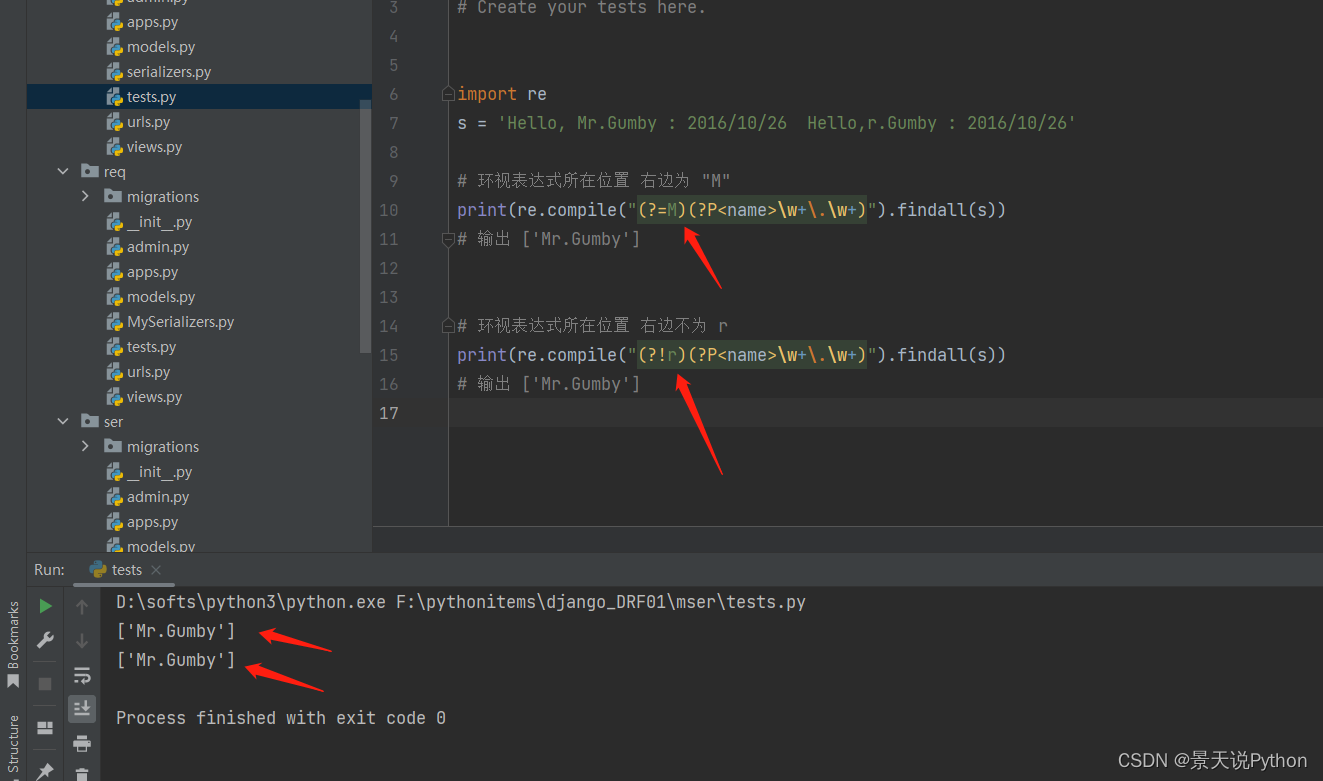Expand migrations folder under req
This screenshot has width=1323, height=781.
tap(86, 197)
